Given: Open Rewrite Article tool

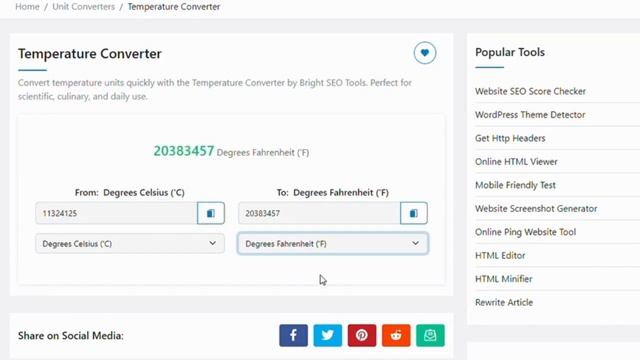Looking at the screenshot, I should [504, 302].
